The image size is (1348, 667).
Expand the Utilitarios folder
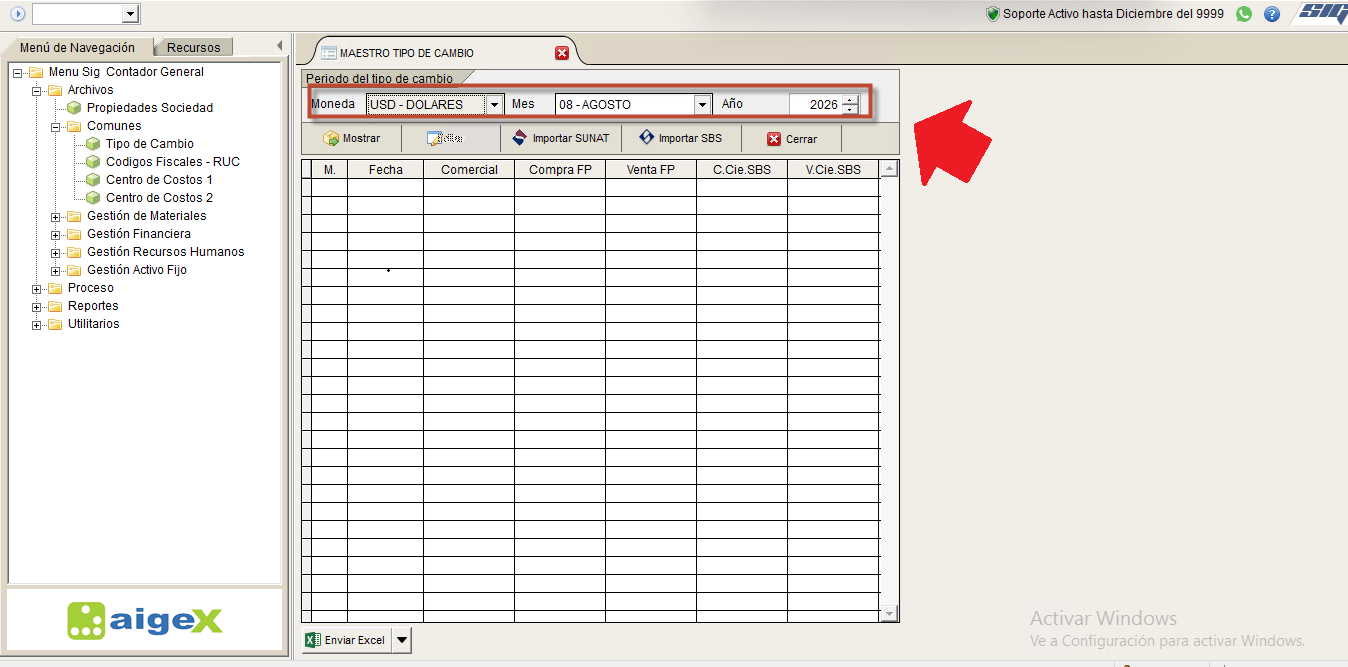coord(37,324)
